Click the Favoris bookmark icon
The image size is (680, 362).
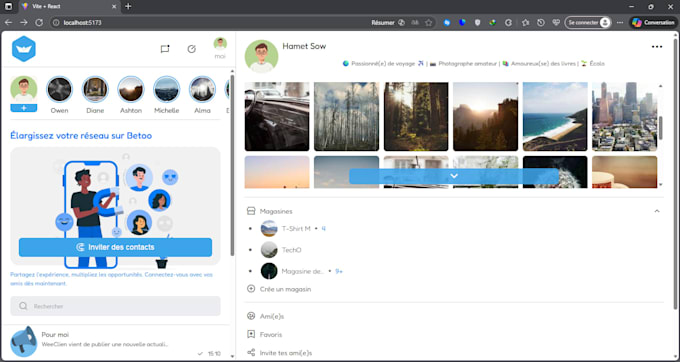[x=251, y=334]
